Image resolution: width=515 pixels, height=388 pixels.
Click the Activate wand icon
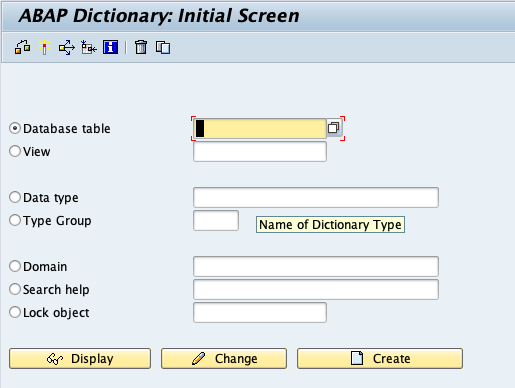pyautogui.click(x=44, y=47)
